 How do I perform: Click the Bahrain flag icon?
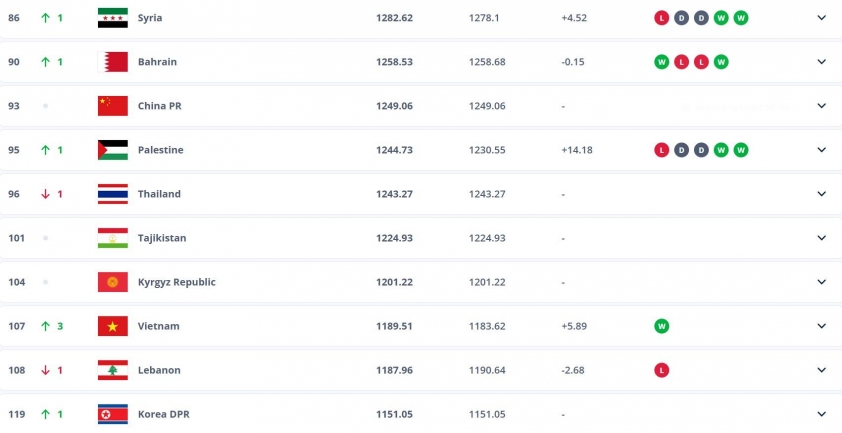point(112,62)
